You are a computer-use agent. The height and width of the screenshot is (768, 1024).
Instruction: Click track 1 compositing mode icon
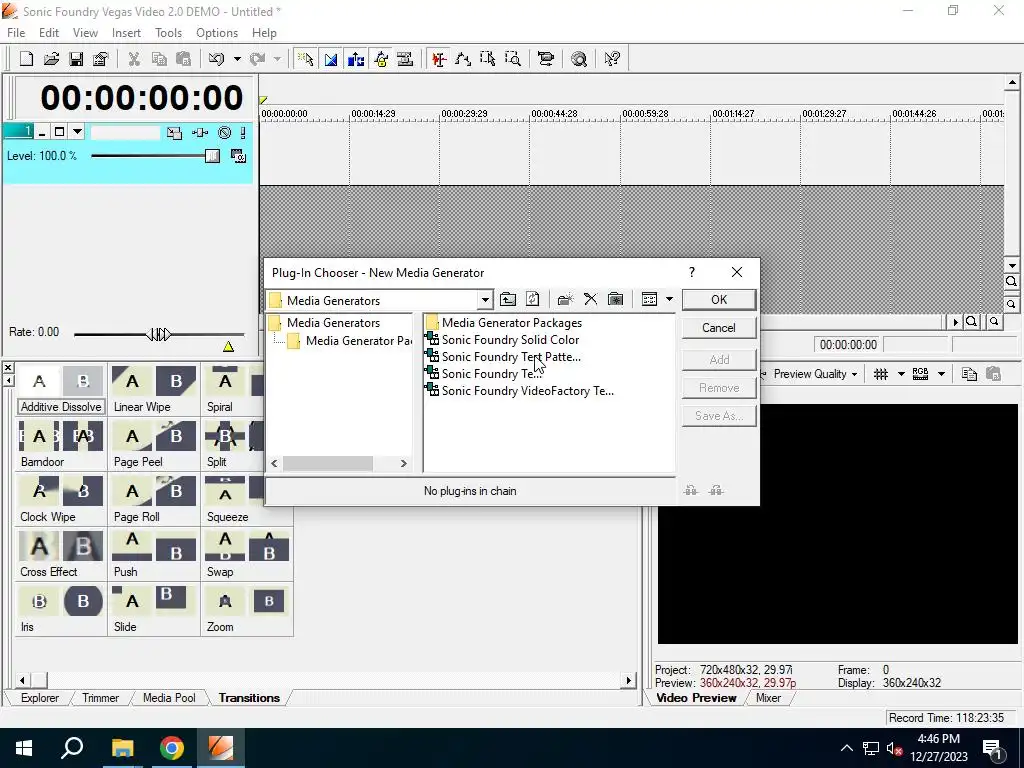pos(238,156)
